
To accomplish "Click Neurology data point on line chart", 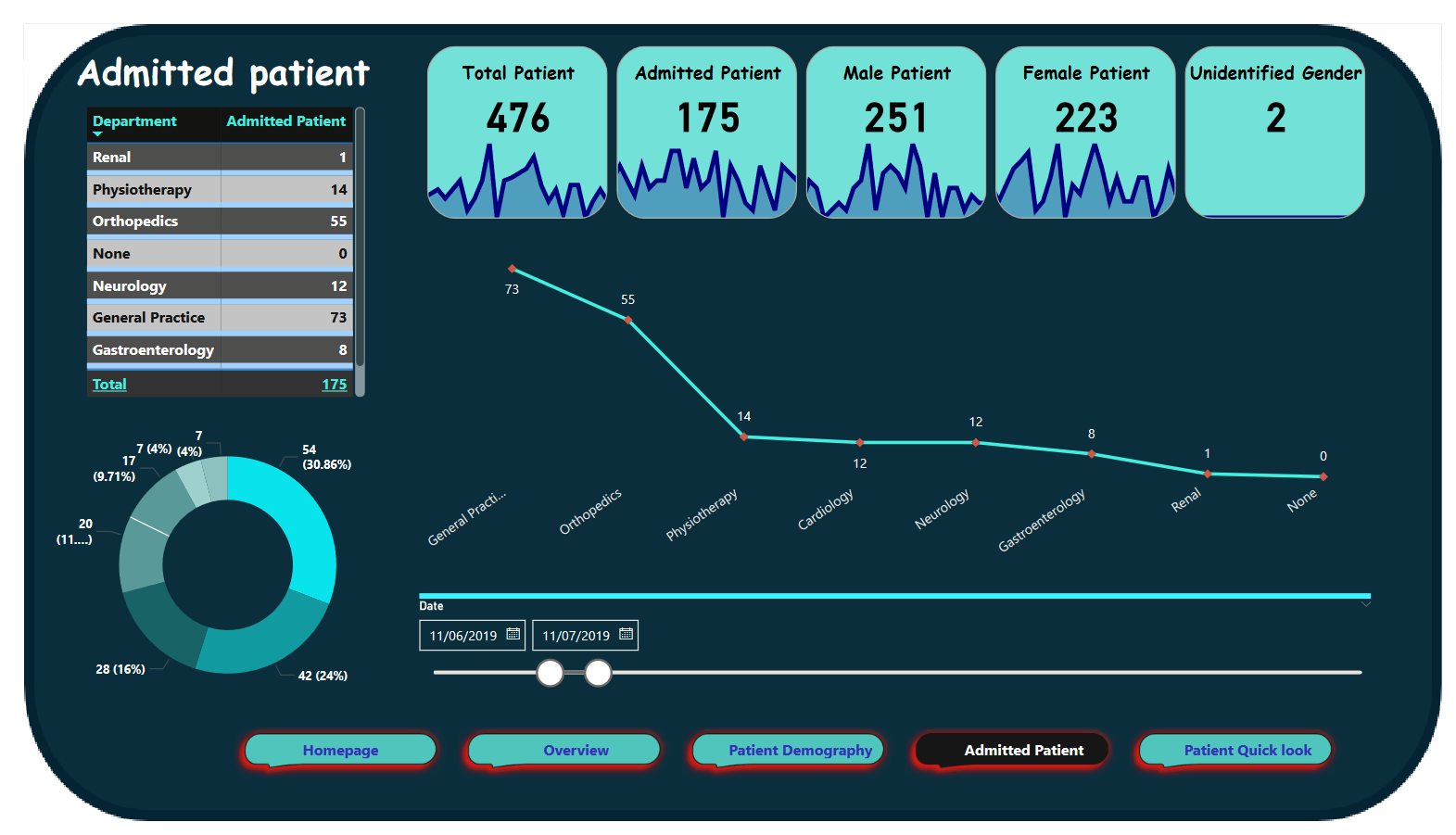I will pos(976,442).
